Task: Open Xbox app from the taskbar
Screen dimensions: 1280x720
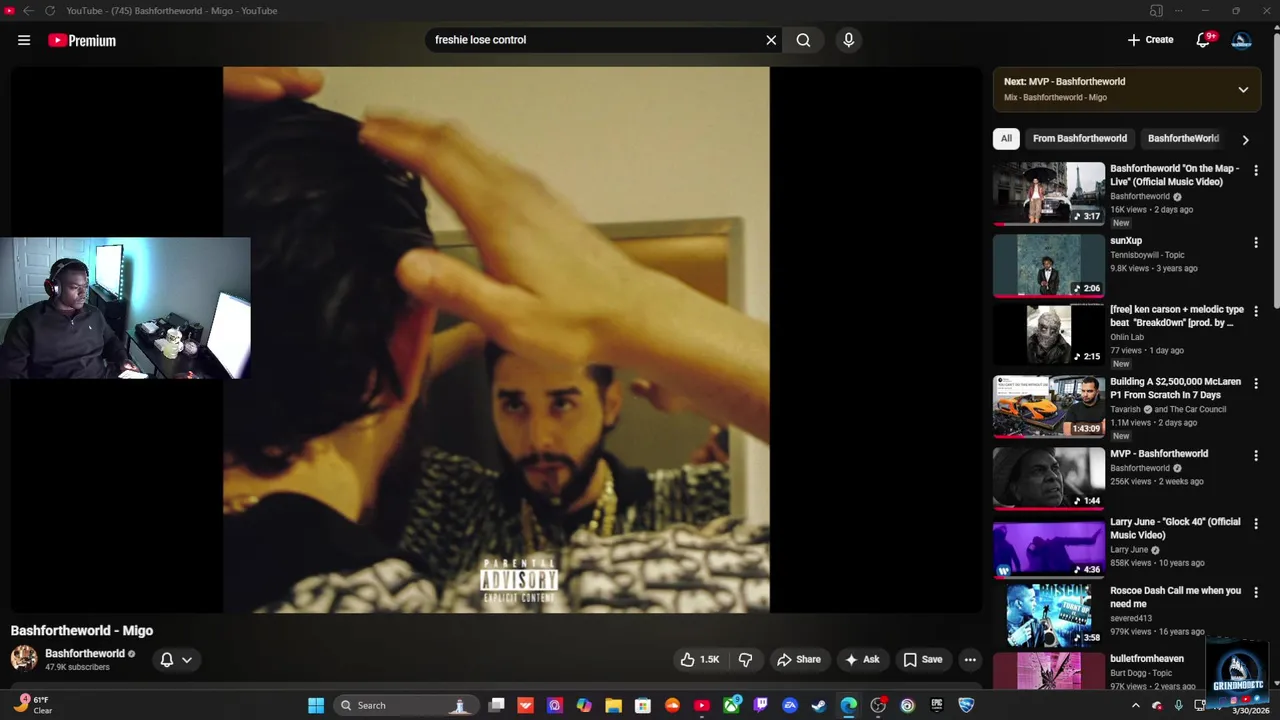Action: [731, 705]
